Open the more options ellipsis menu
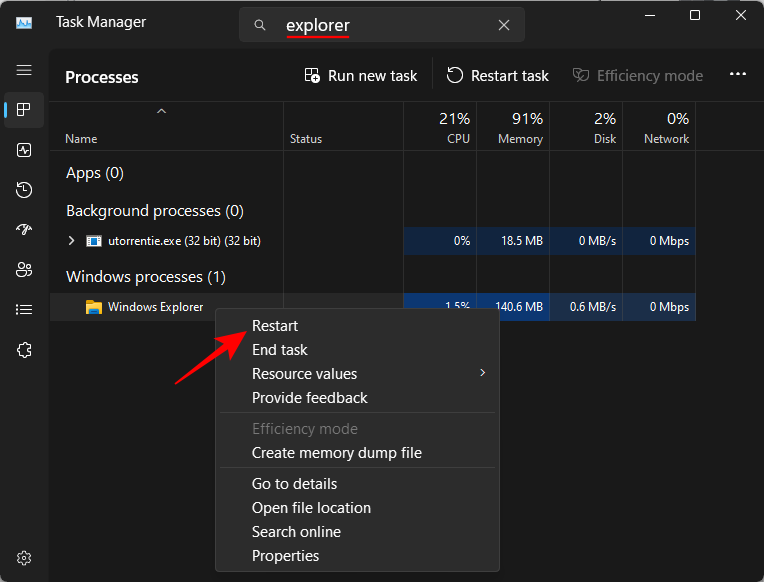 click(x=738, y=75)
